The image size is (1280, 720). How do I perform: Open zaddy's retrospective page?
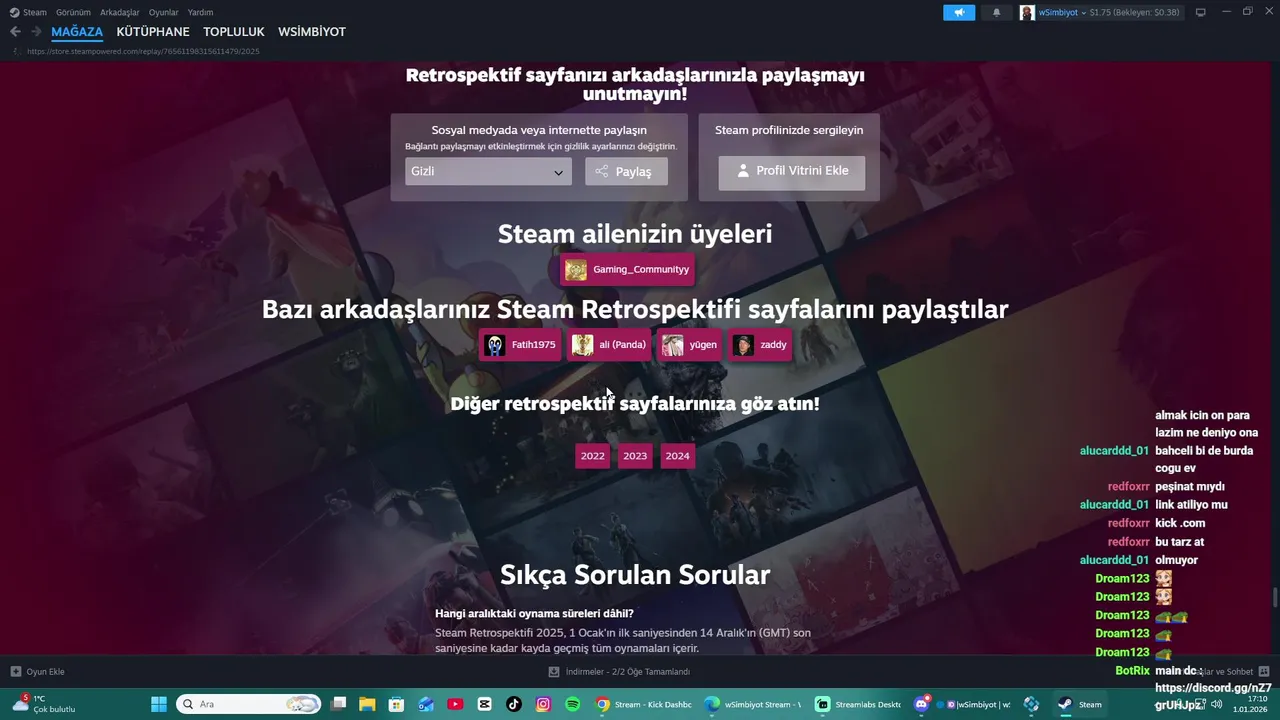761,345
